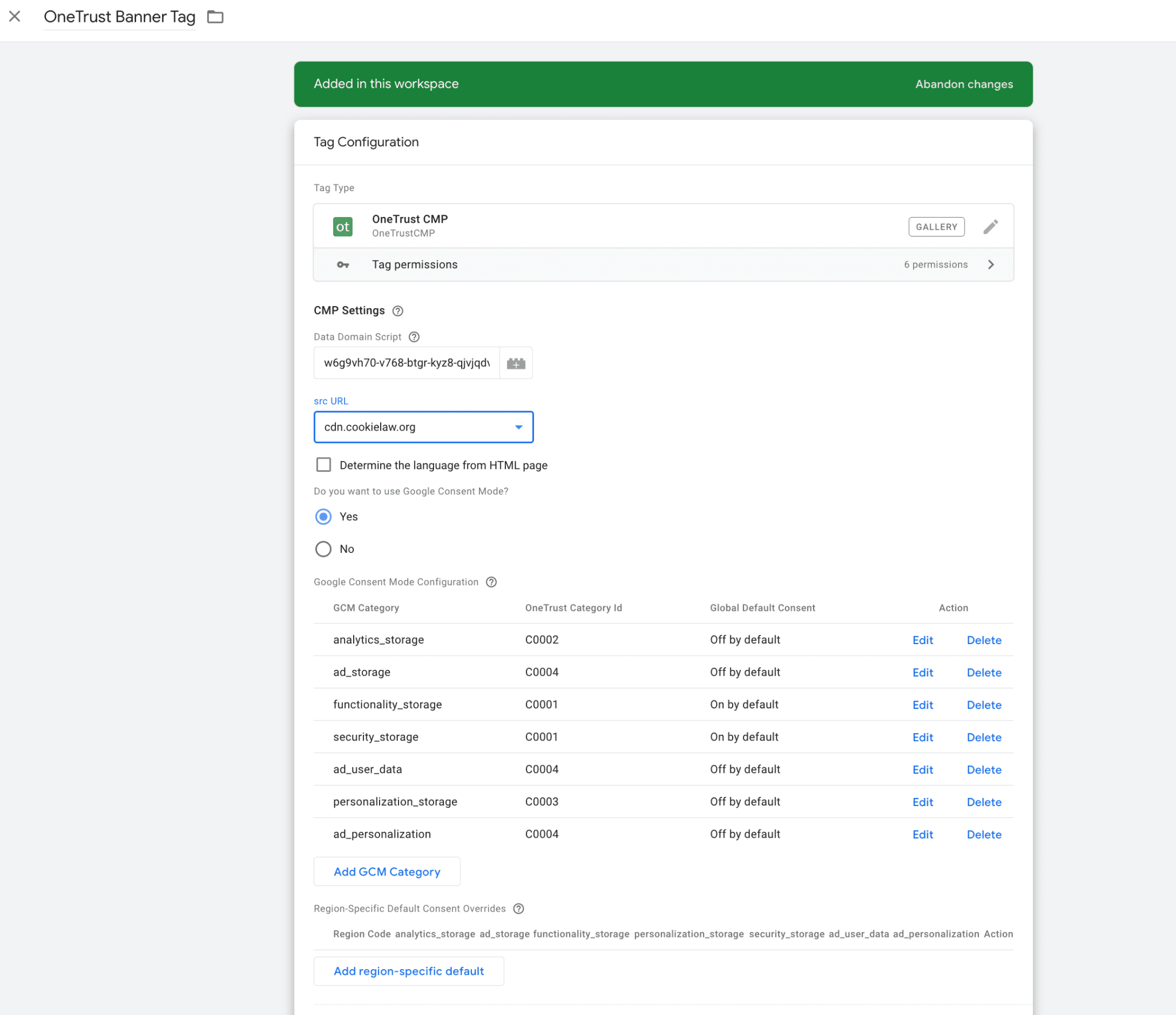The image size is (1176, 1015).
Task: Enable Determine the language from HTML page
Action: [324, 464]
